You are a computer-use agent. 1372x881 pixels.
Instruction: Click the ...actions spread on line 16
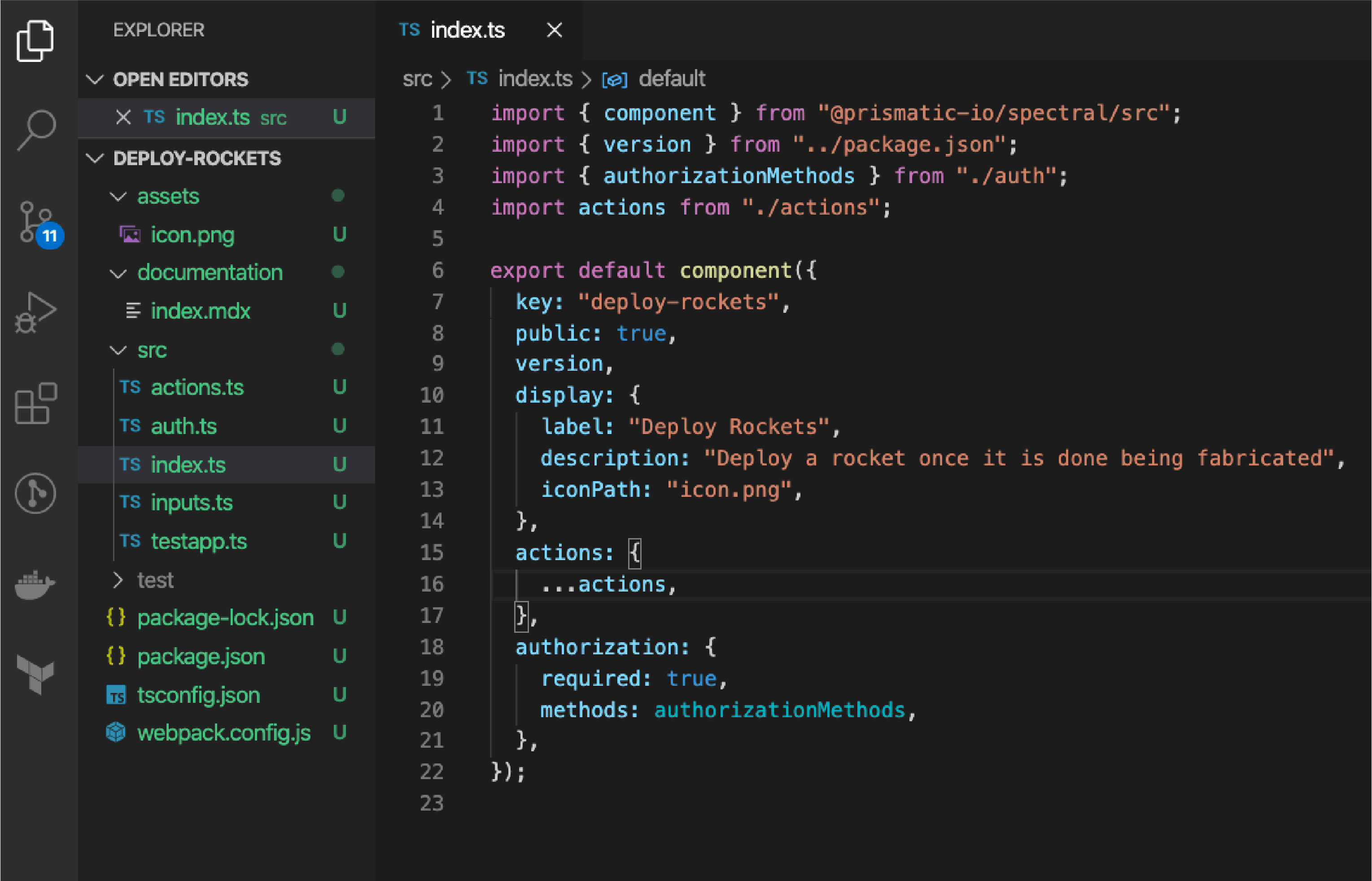(603, 585)
